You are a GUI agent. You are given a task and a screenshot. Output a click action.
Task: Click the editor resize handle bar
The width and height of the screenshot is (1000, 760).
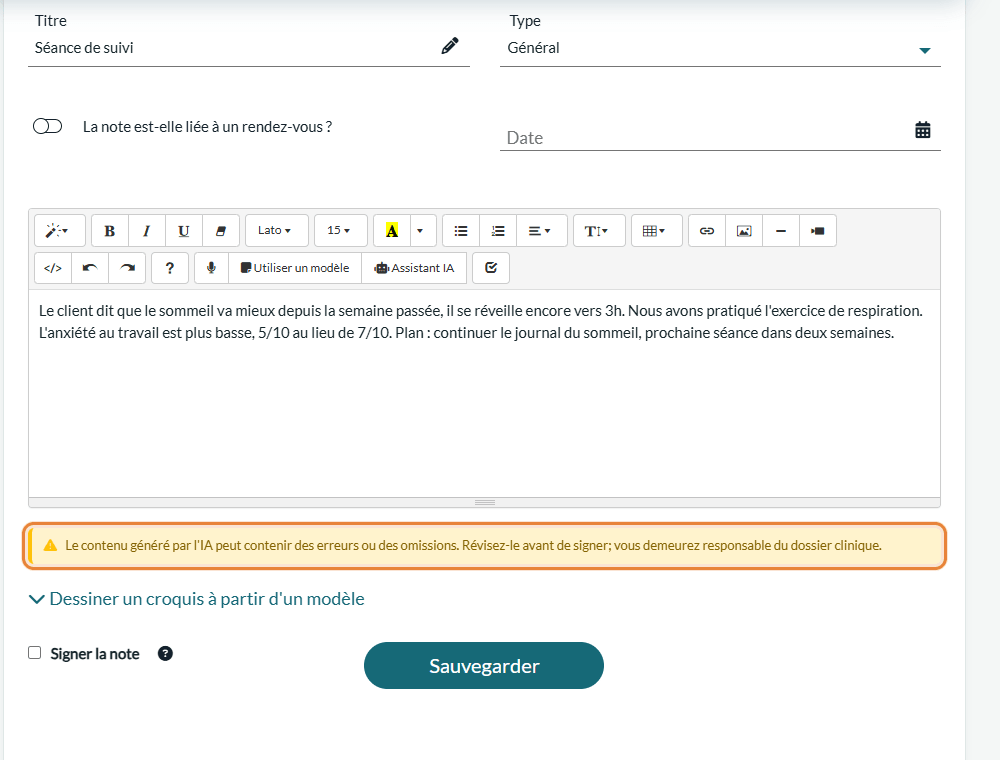[x=484, y=502]
